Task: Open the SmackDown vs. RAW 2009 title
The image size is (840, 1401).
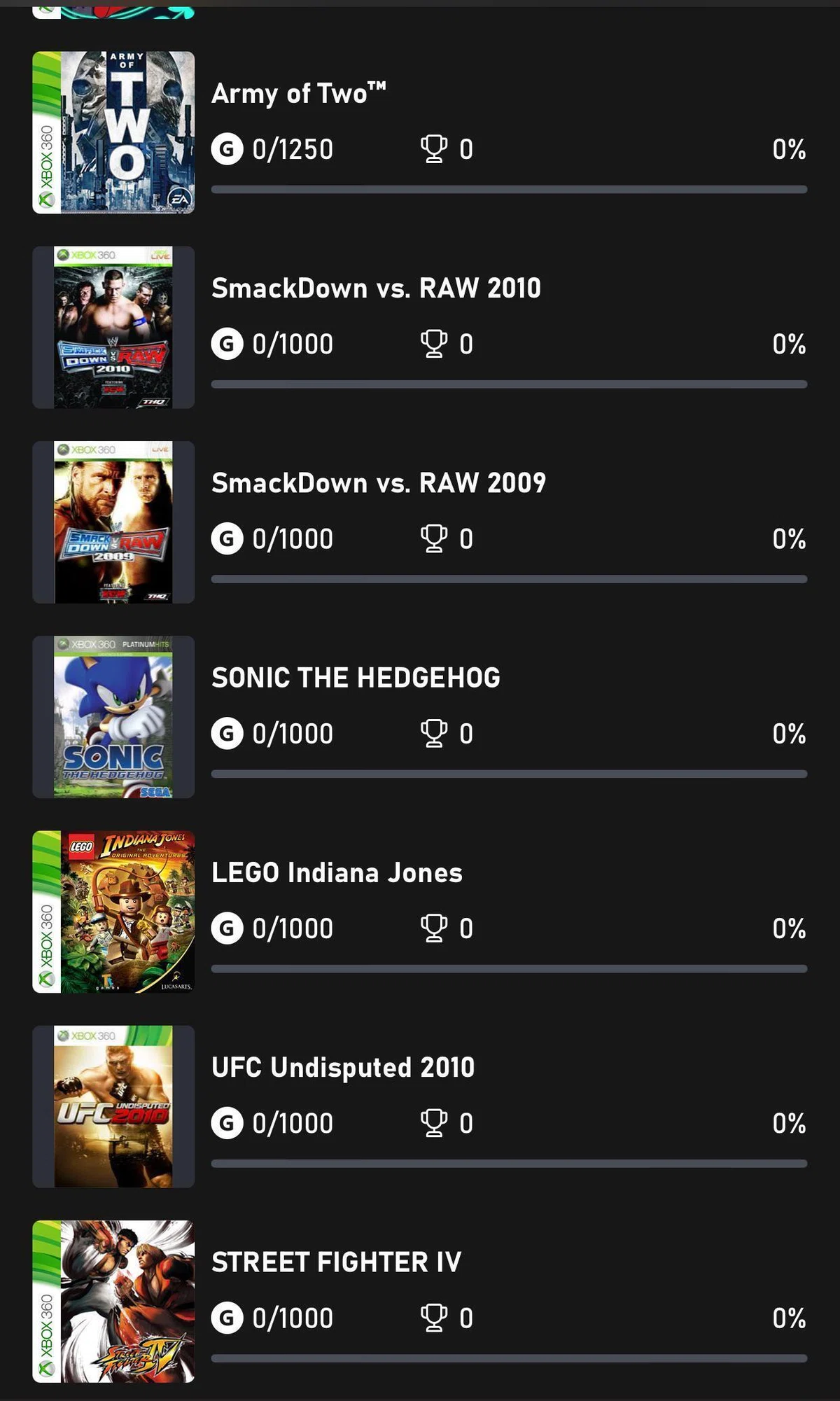Action: [x=379, y=483]
